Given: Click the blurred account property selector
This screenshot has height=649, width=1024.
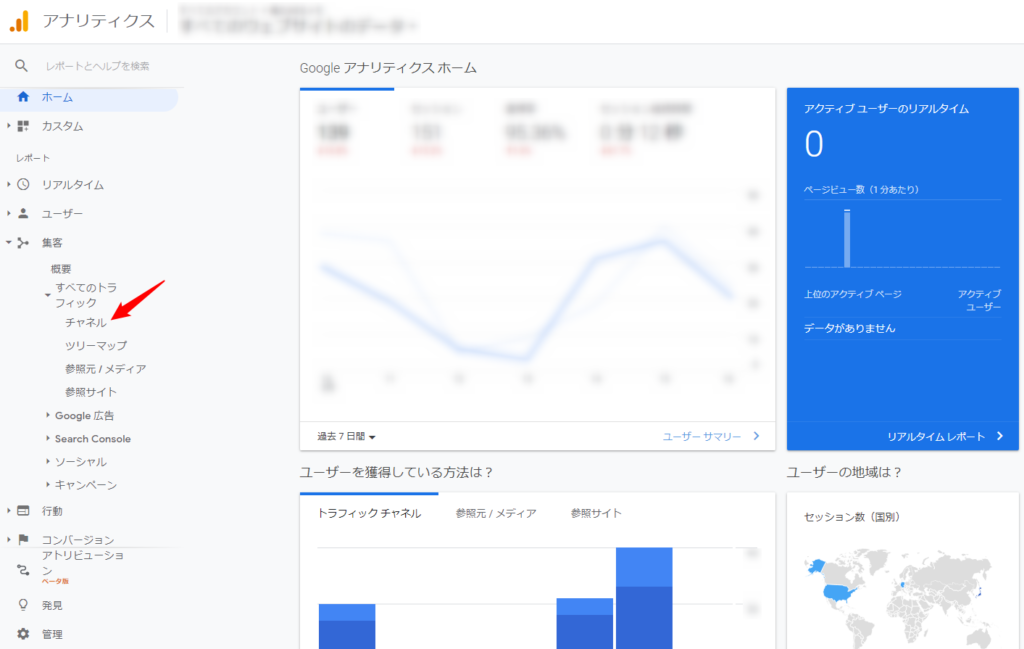Looking at the screenshot, I should coord(298,20).
